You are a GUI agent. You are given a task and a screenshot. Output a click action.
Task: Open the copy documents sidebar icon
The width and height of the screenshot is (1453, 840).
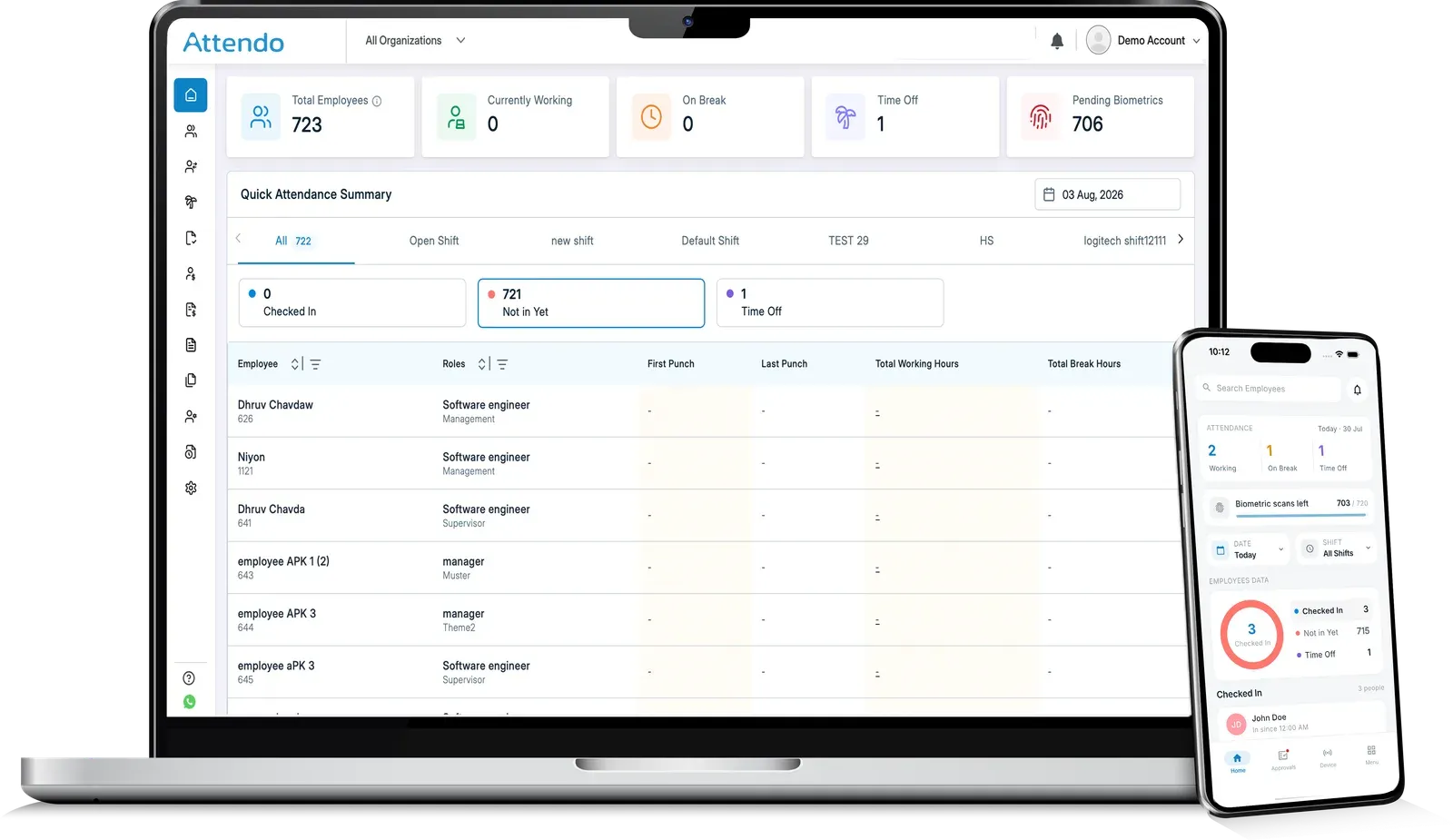[191, 380]
